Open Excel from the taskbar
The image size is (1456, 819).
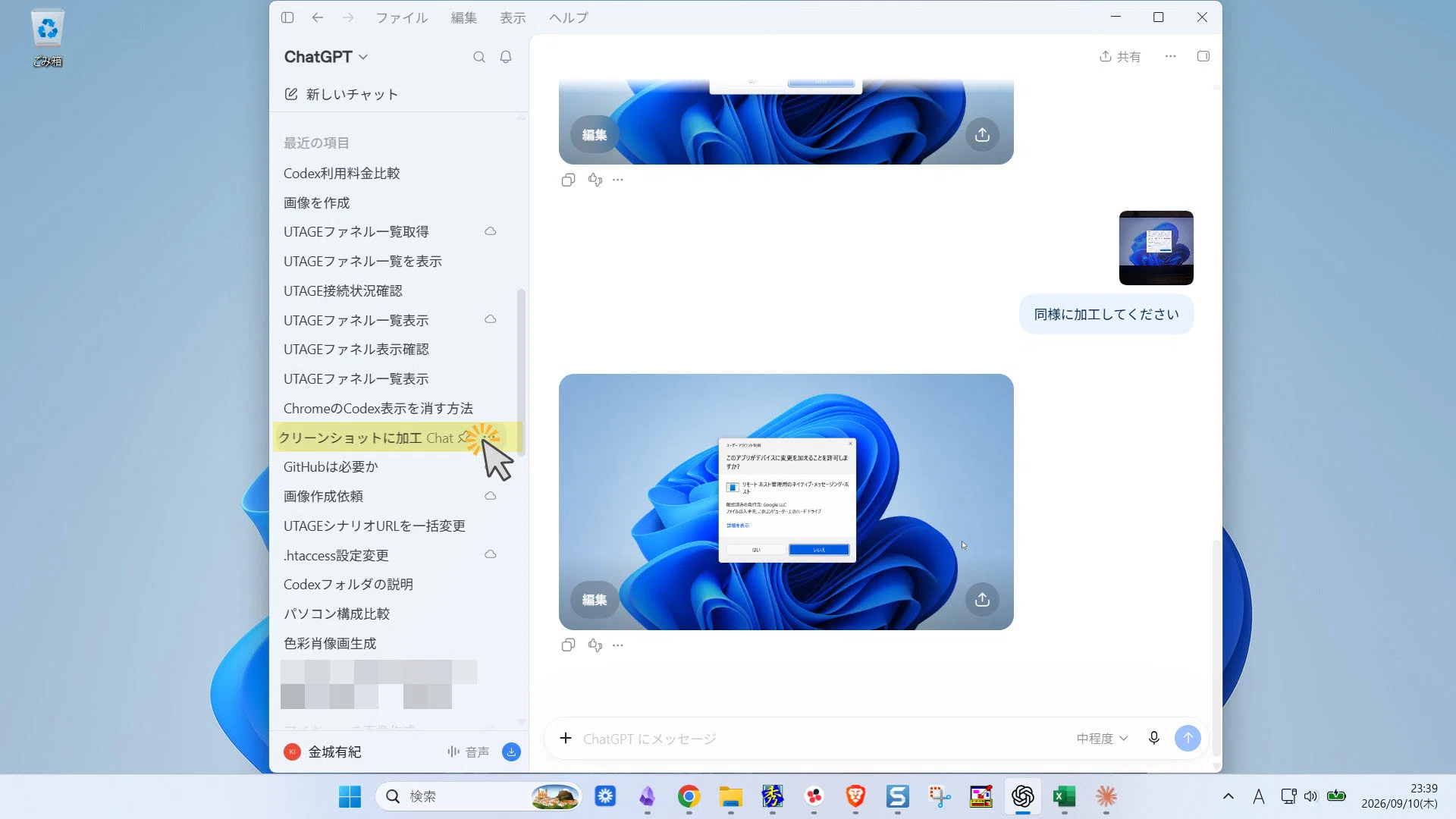pos(1064,796)
